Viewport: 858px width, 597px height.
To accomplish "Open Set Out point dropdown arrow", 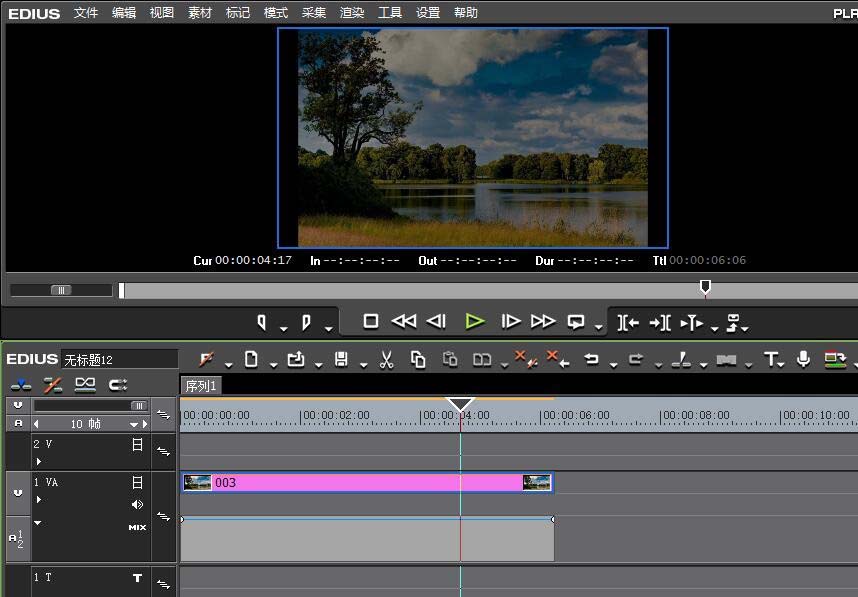I will [x=328, y=329].
